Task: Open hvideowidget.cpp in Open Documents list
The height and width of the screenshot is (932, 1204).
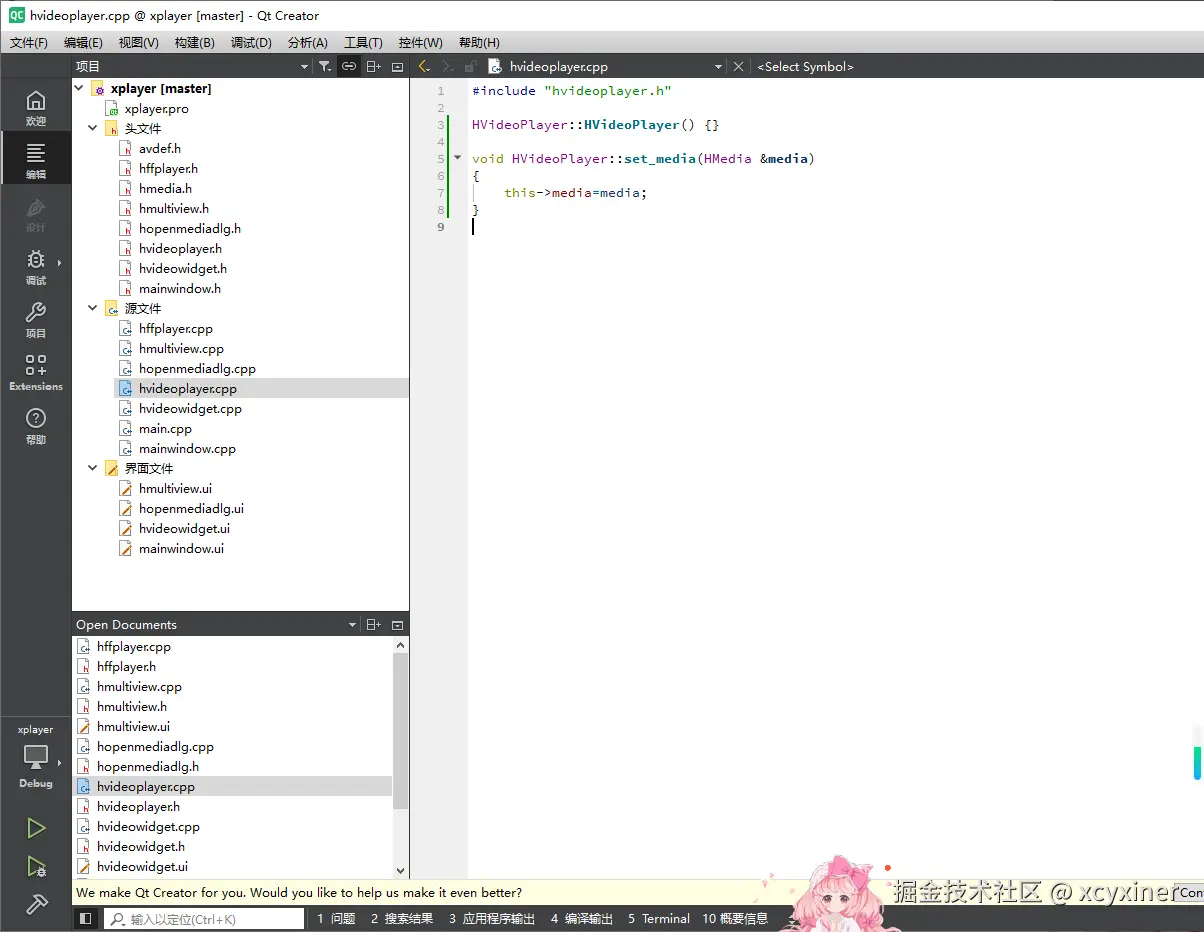Action: point(148,826)
